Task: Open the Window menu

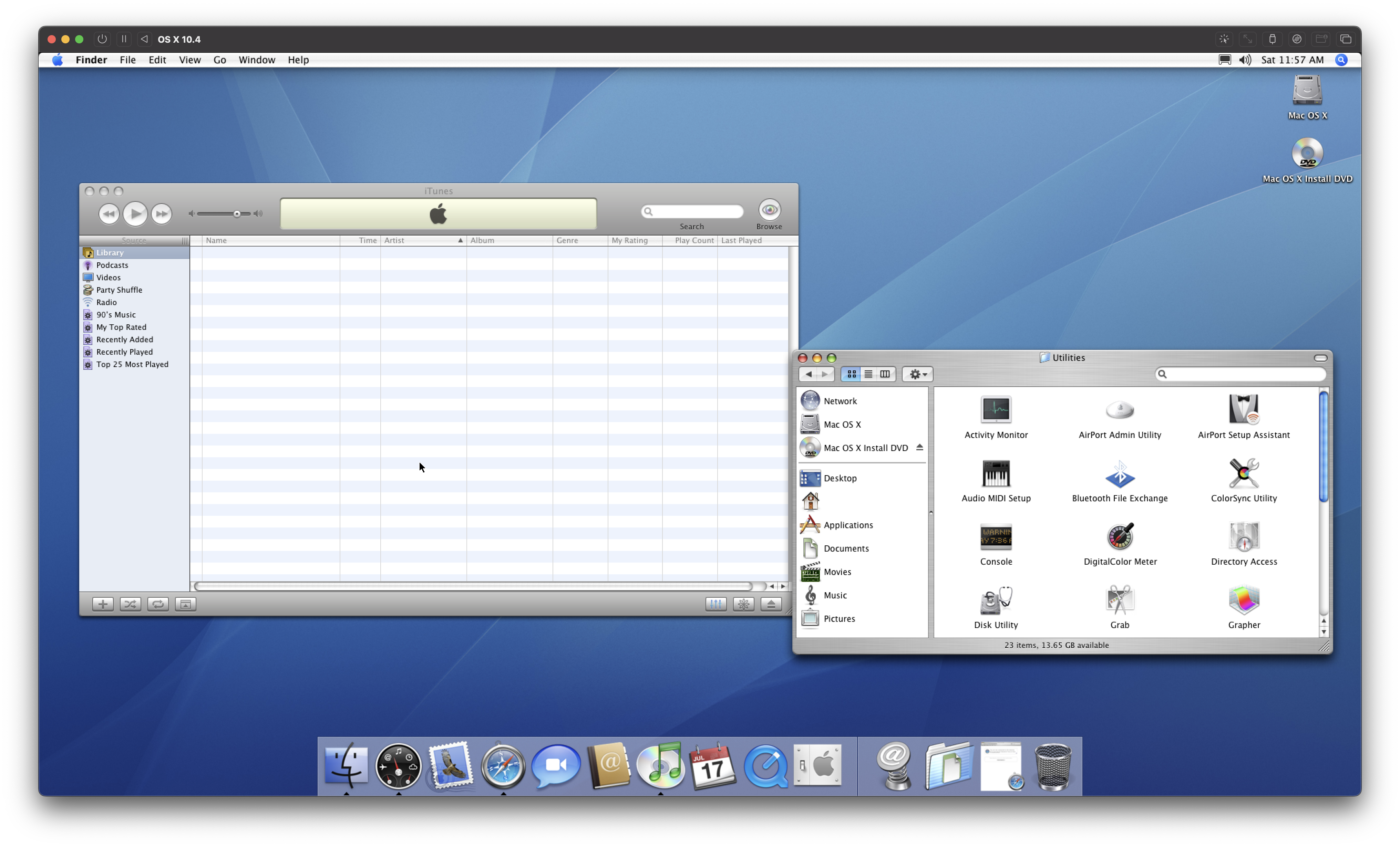Action: coord(257,60)
